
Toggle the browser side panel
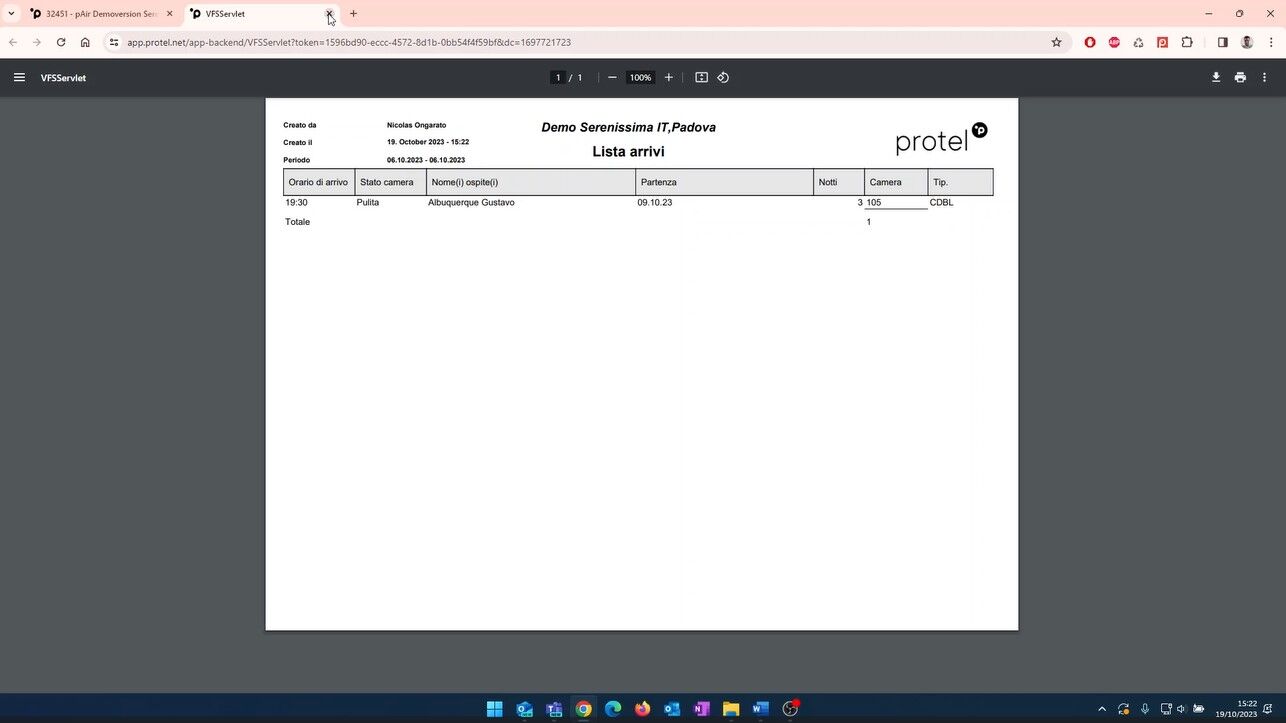1222,42
